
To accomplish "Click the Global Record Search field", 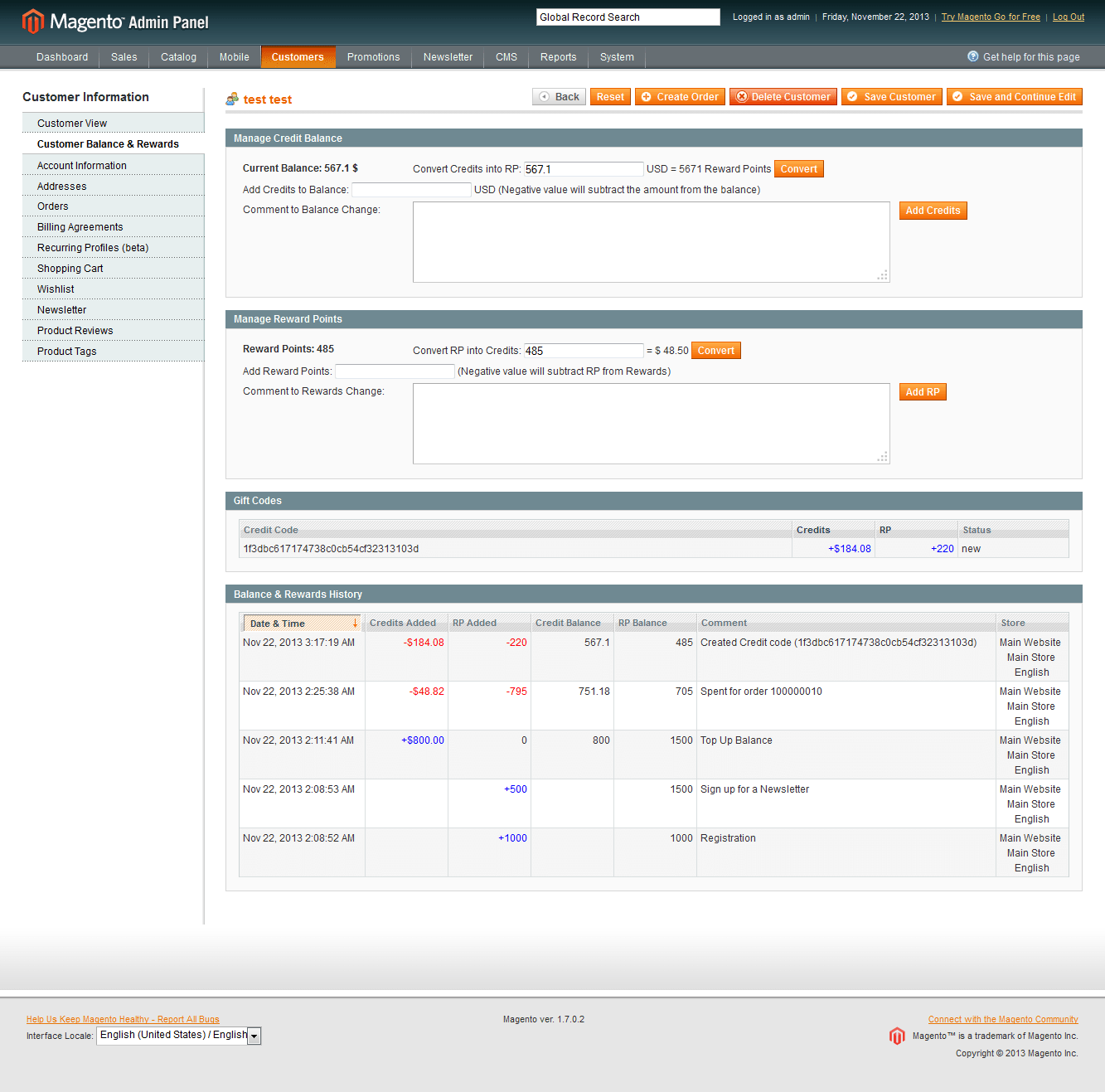I will (x=628, y=17).
